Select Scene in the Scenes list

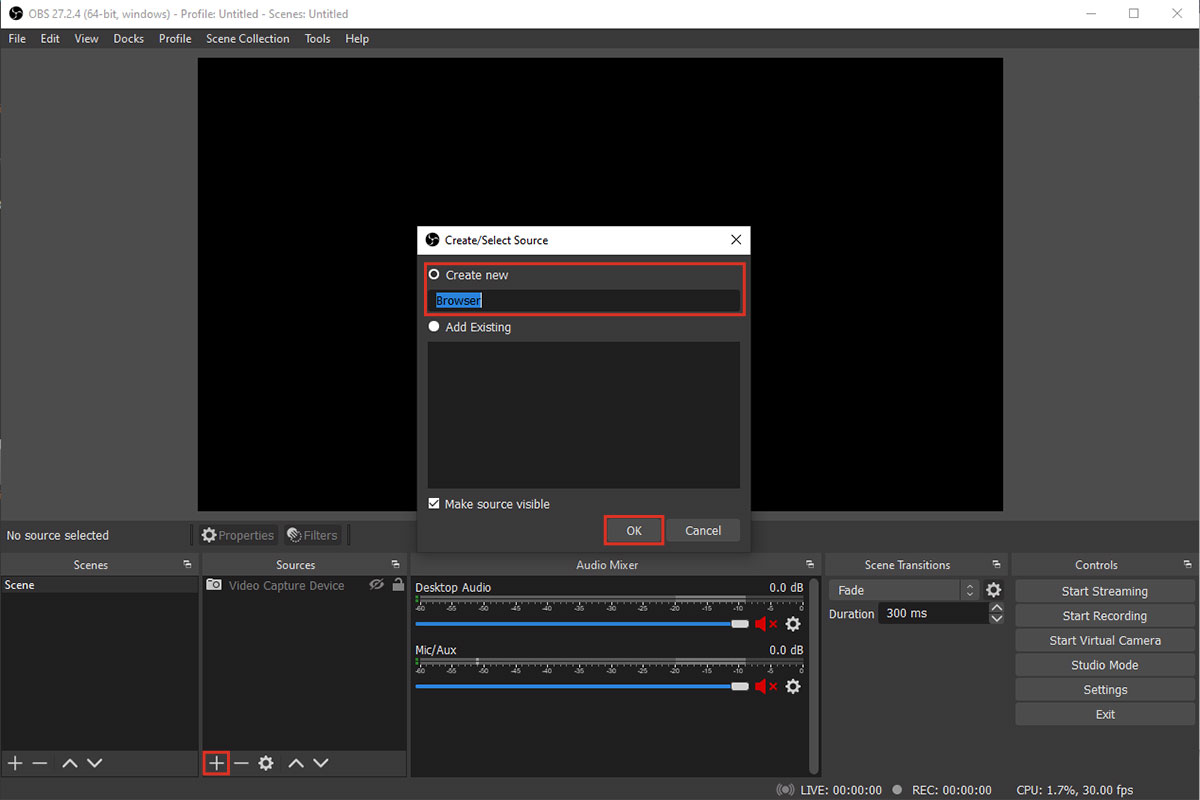tap(99, 585)
